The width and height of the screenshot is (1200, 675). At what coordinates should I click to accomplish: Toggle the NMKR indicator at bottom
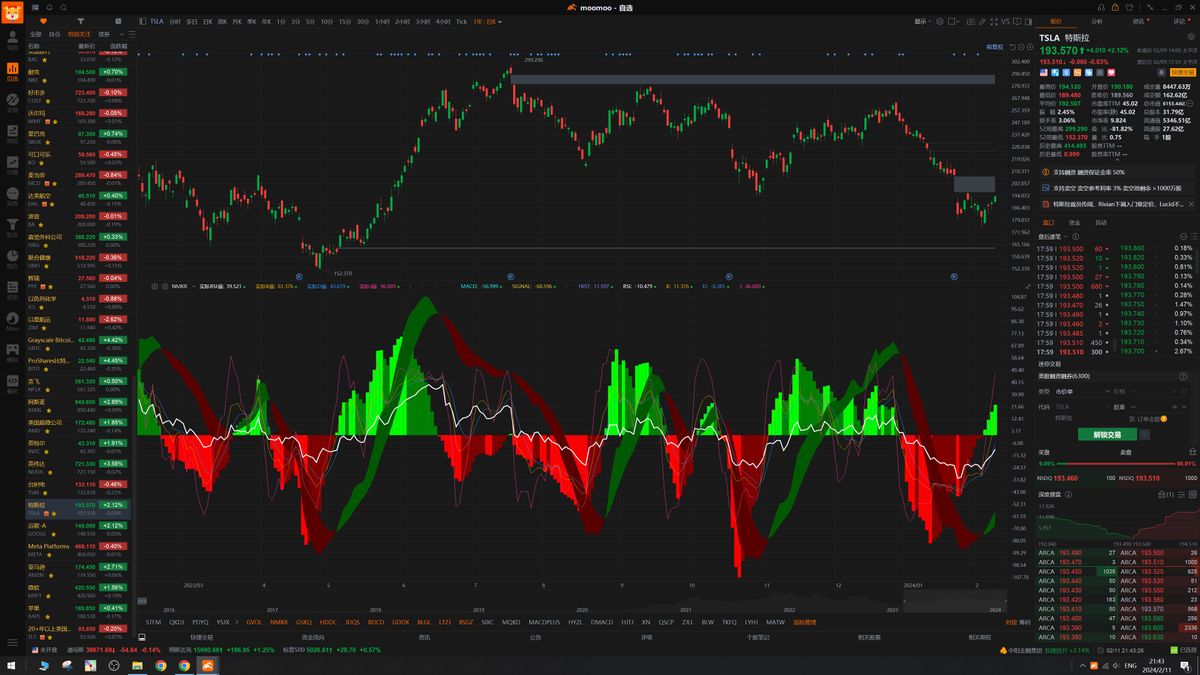[x=279, y=621]
